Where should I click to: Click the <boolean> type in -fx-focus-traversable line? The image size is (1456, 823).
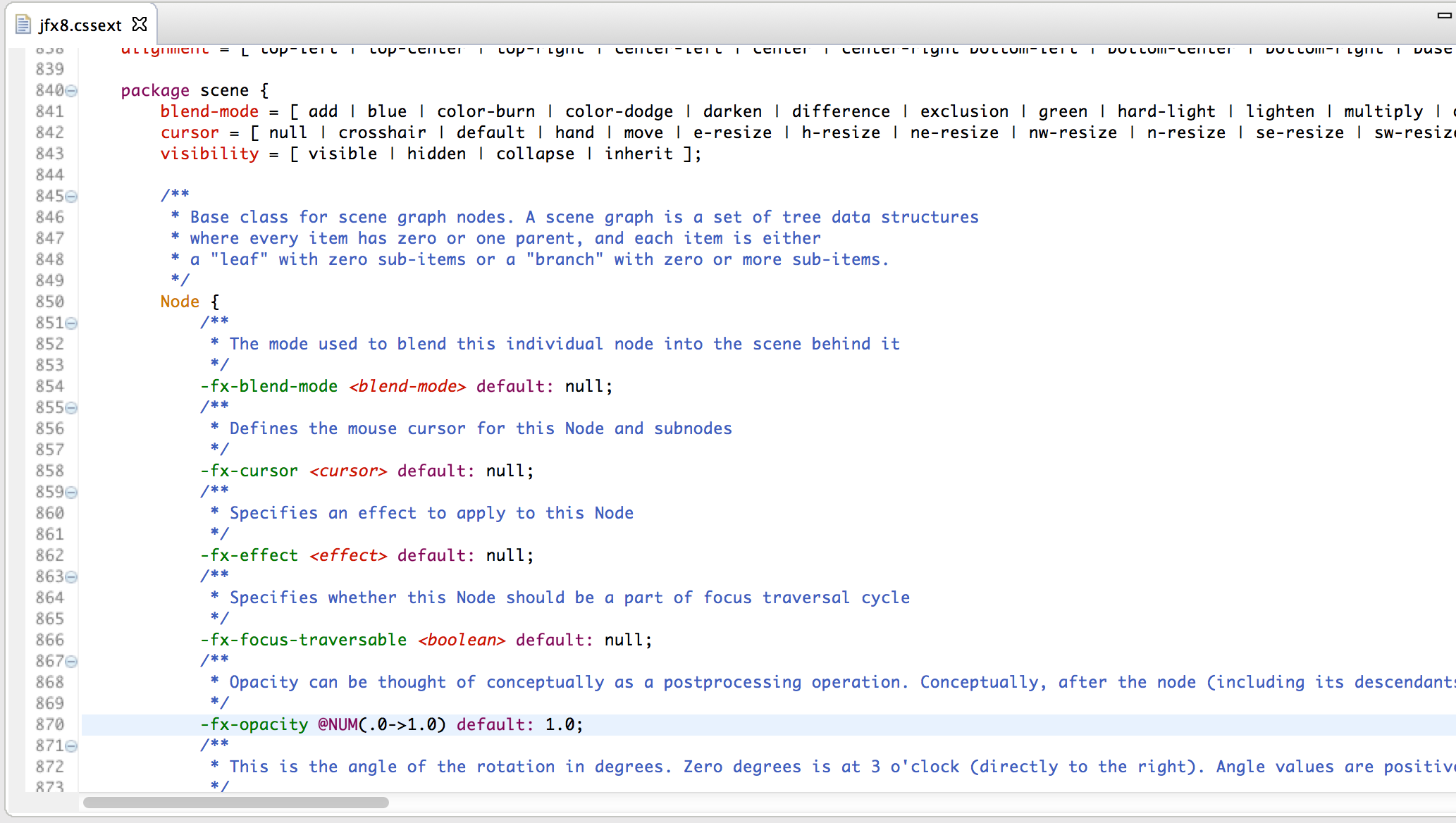tap(462, 640)
